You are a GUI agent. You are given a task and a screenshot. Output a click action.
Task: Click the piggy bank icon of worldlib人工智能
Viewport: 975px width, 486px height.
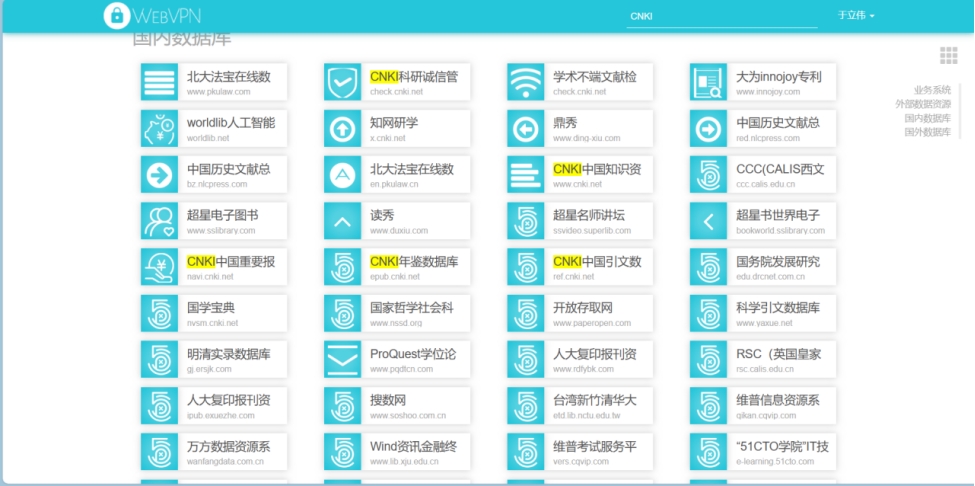tap(159, 128)
